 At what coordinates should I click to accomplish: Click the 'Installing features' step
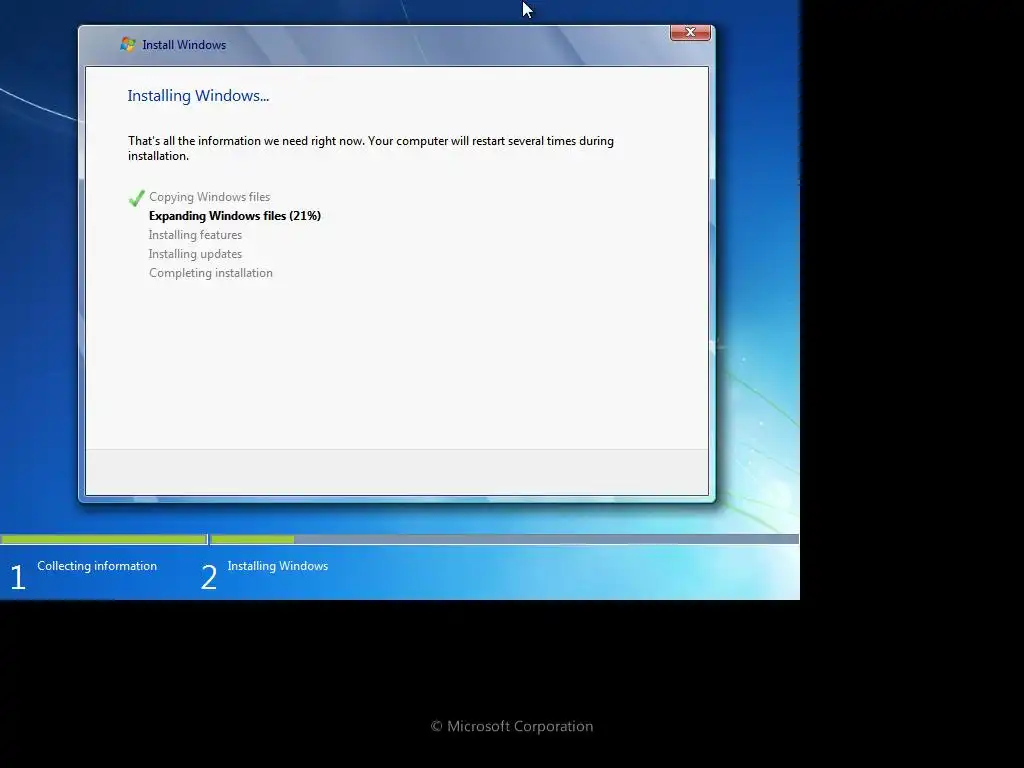[x=195, y=235]
